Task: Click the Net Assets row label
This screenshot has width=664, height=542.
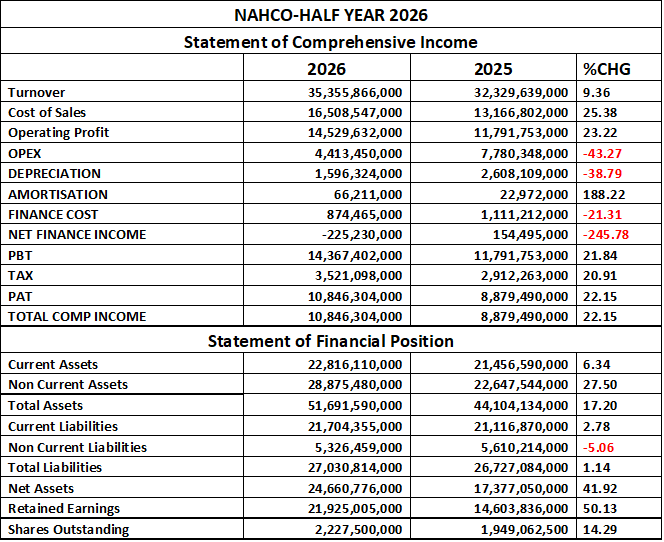Action: 41,488
